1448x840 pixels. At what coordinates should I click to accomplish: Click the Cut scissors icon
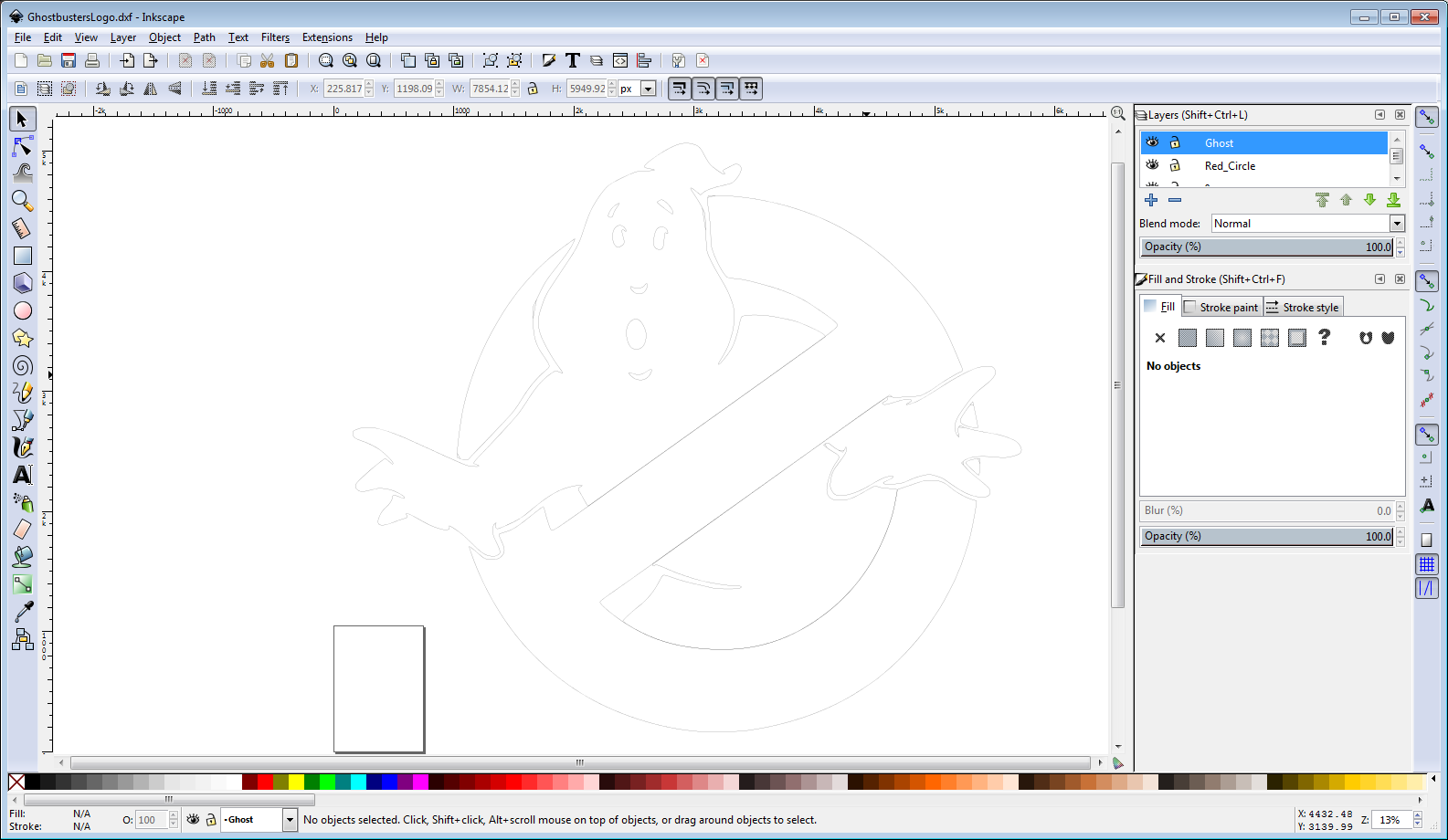pyautogui.click(x=268, y=60)
